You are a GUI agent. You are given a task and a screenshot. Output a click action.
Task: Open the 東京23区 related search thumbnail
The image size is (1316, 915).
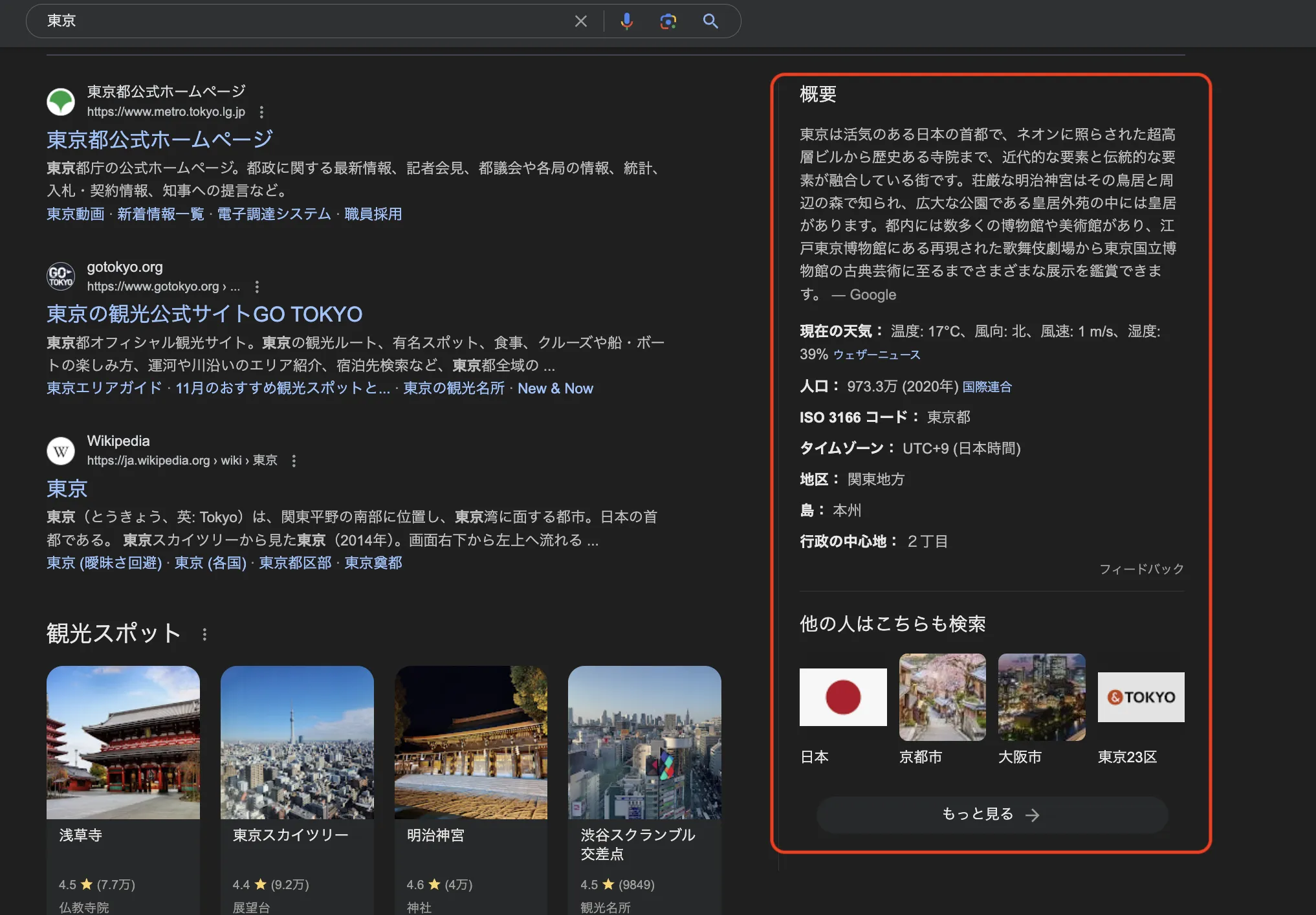click(x=1141, y=697)
